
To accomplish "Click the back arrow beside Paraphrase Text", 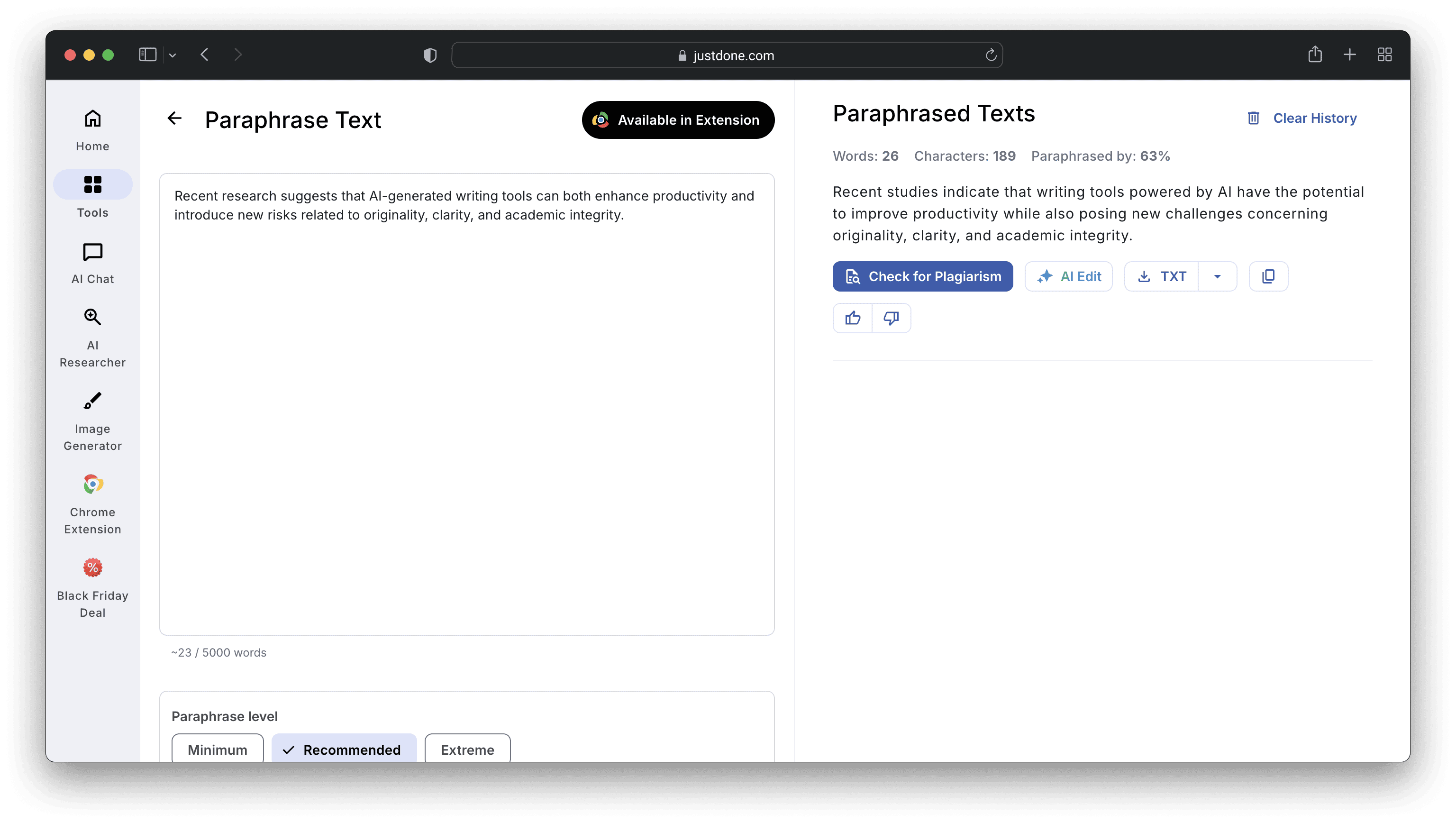I will tap(174, 118).
